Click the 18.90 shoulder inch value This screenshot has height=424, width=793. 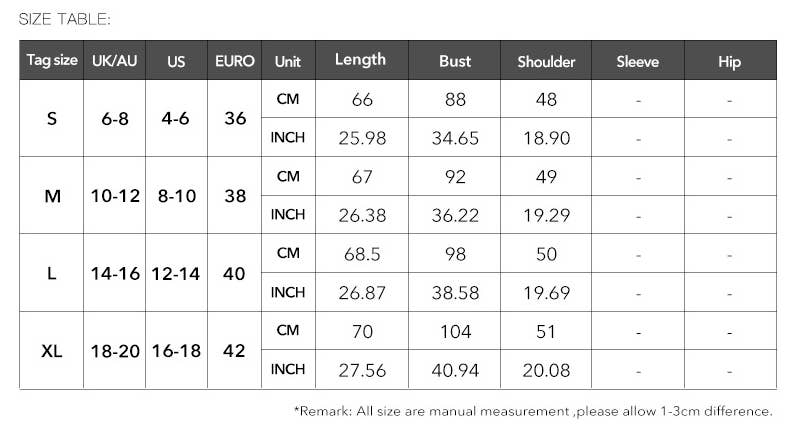(546, 138)
